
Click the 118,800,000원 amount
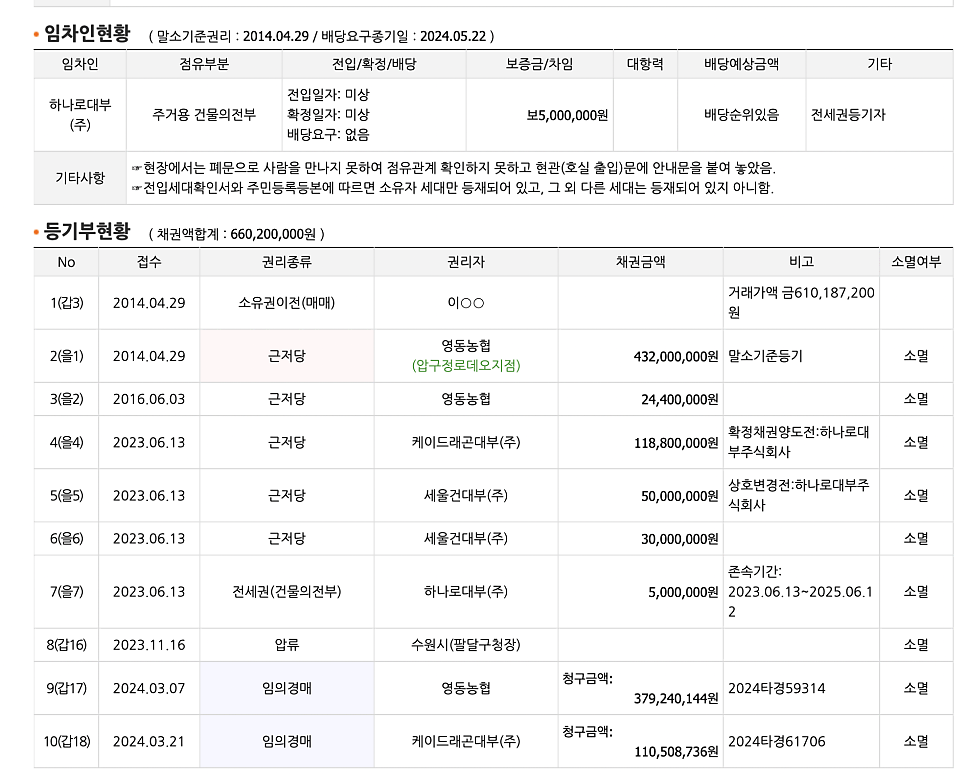[x=676, y=443]
